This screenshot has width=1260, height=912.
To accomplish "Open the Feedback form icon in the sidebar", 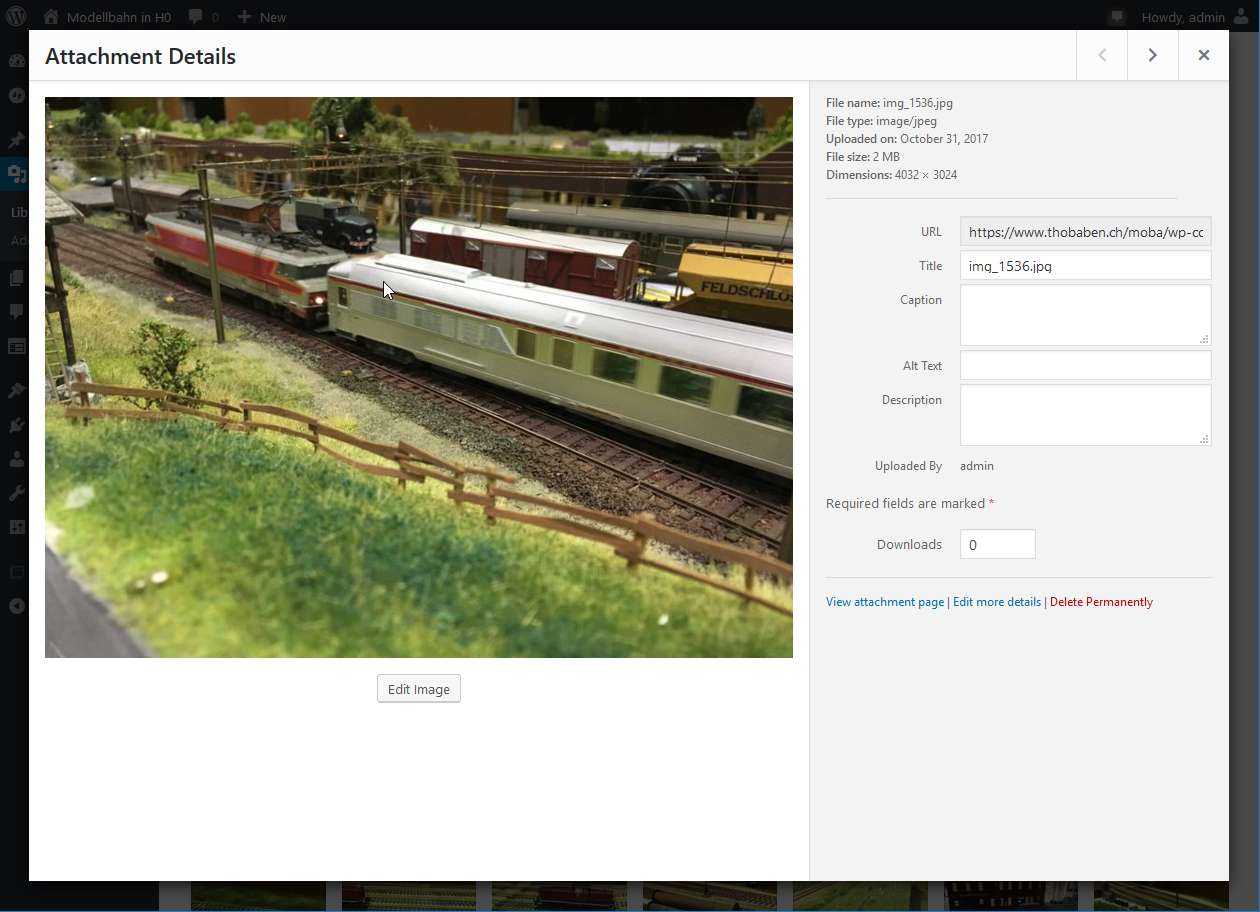I will coord(17,347).
